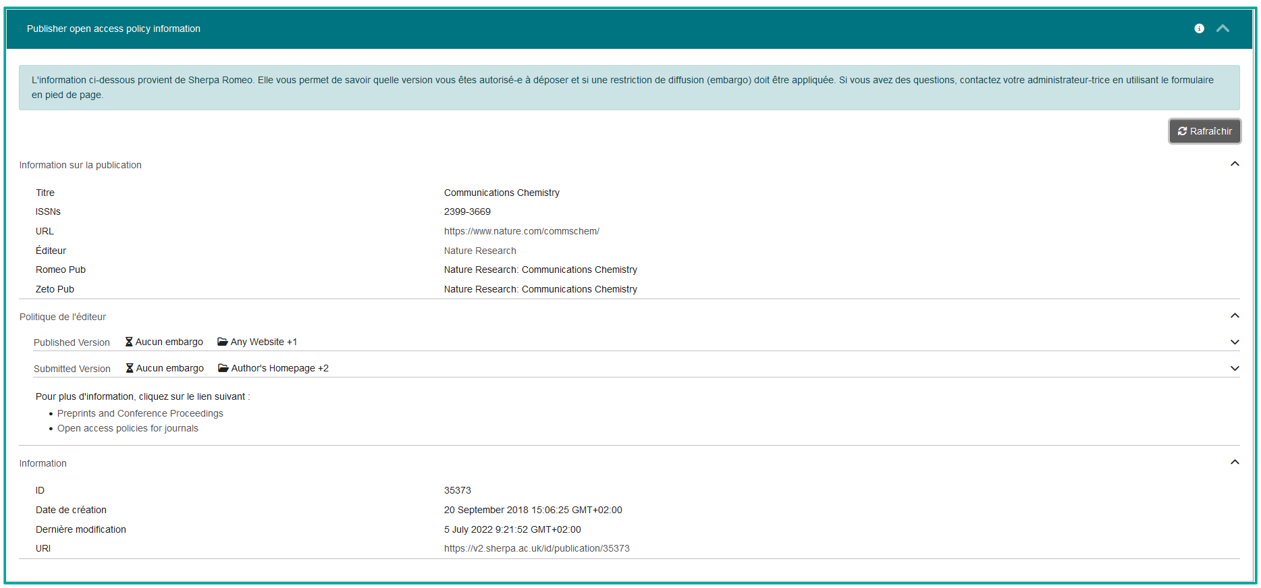Click the hourglass icon for Submitted Version
Image resolution: width=1261 pixels, height=588 pixels.
click(129, 368)
